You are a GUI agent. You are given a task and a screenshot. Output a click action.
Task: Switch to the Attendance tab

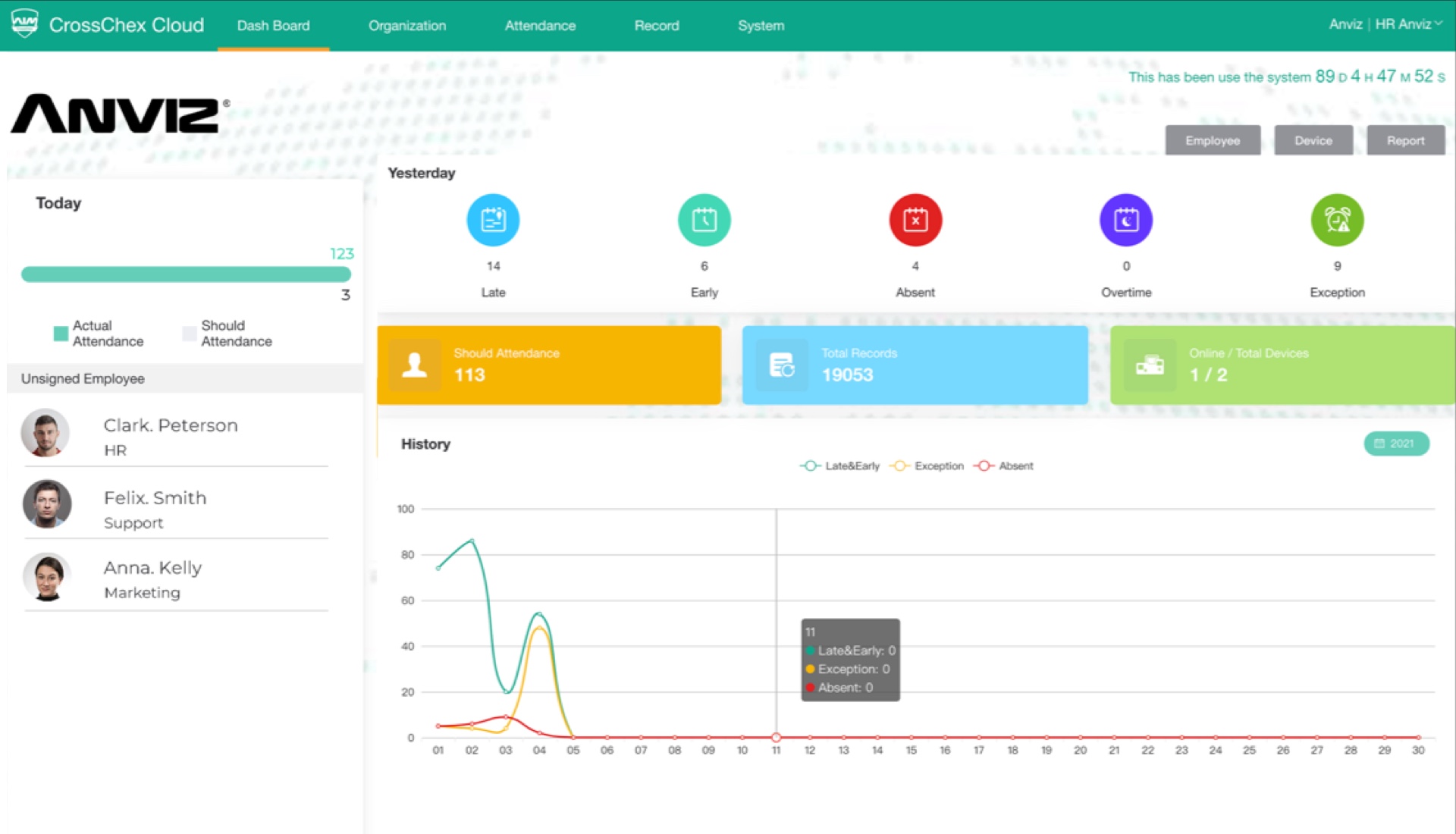coord(540,26)
